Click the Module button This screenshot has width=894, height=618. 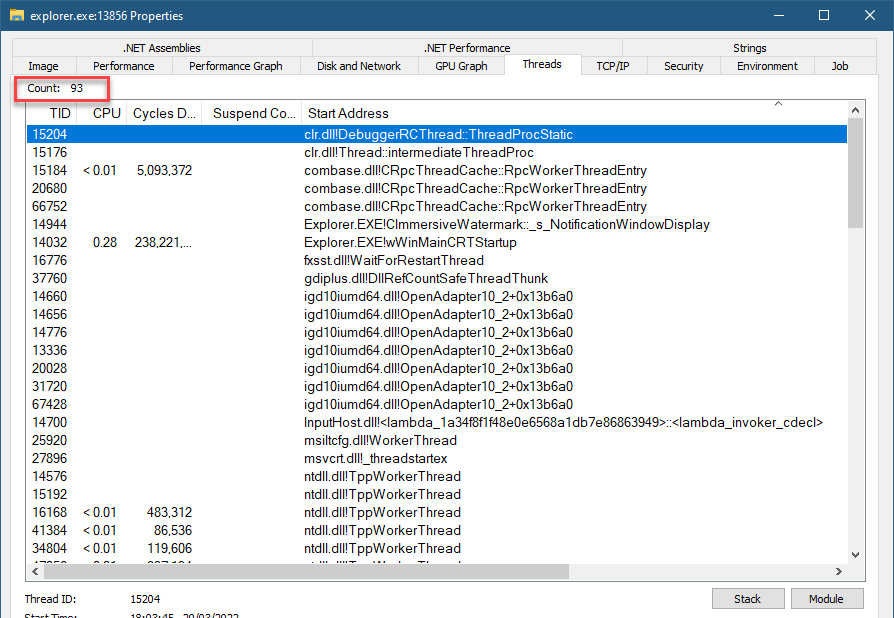tap(826, 599)
